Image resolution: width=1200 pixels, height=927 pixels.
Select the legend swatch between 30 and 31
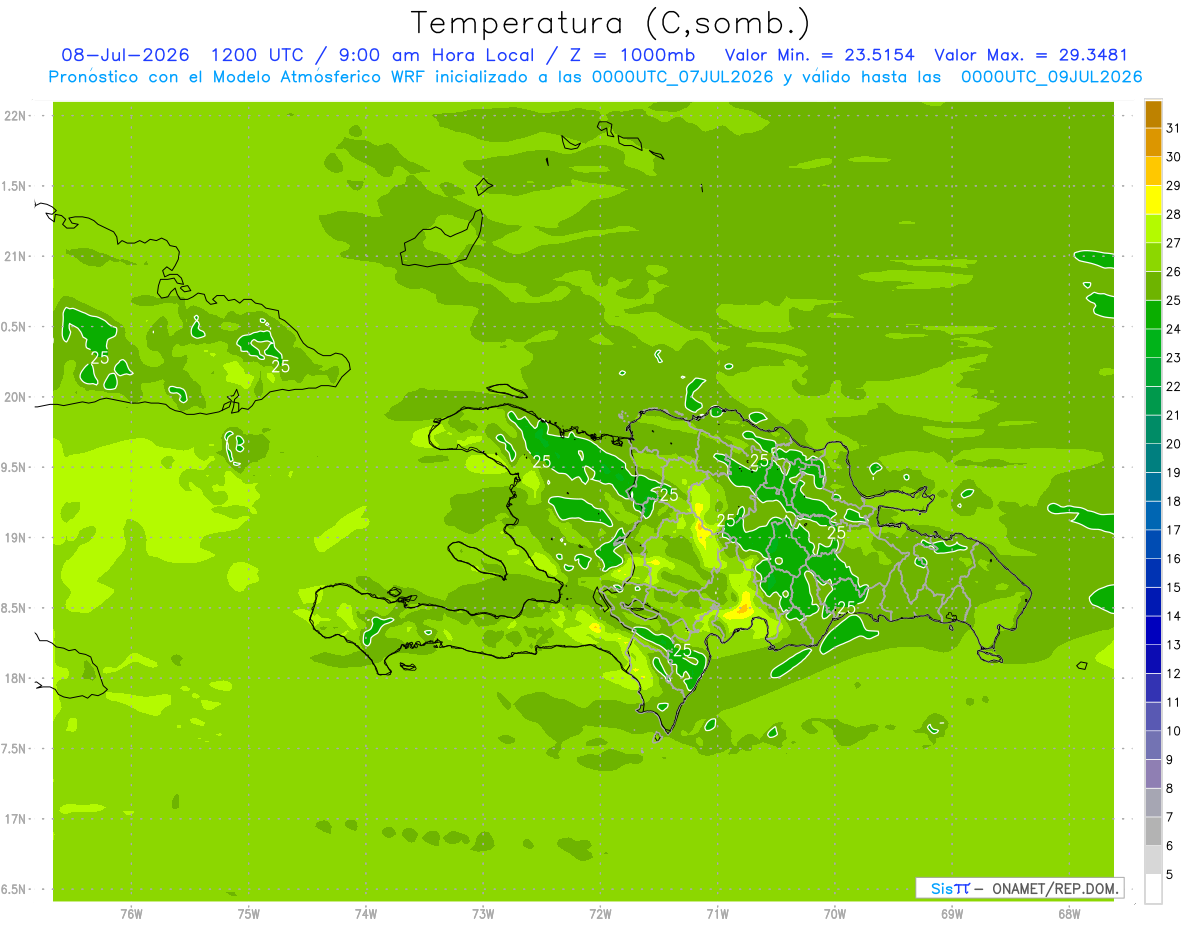click(1153, 143)
